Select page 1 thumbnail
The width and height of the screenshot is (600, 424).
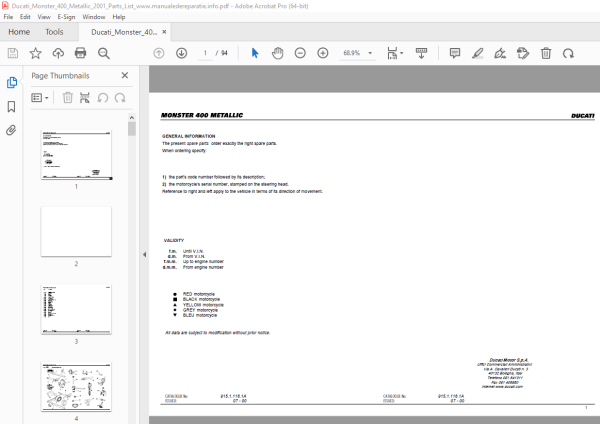coord(77,155)
